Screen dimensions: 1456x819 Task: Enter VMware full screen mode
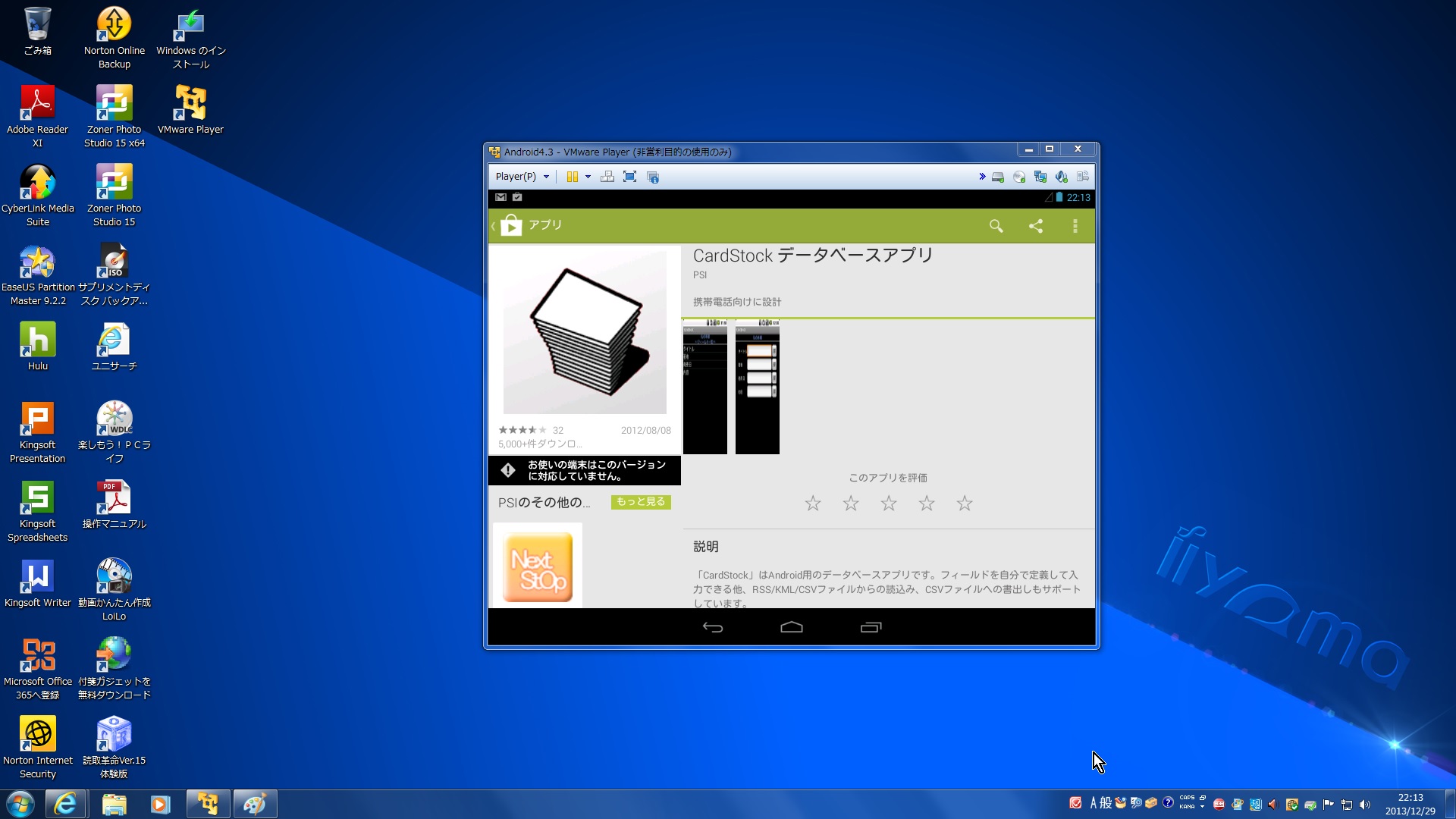[629, 177]
